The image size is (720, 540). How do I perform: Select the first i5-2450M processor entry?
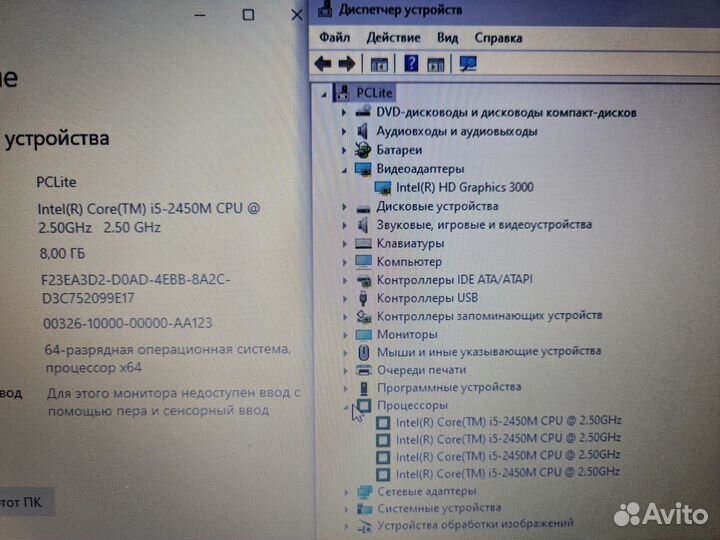[508, 421]
